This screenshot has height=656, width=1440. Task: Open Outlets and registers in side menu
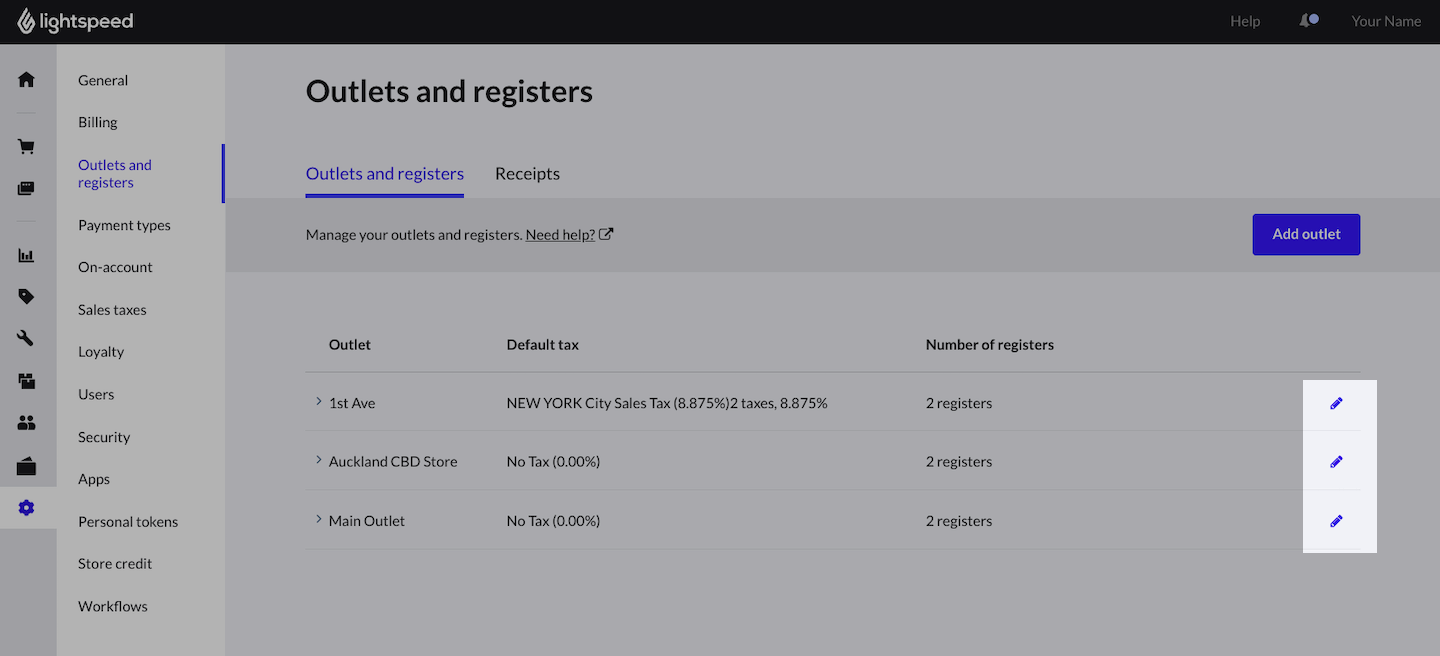click(x=115, y=174)
